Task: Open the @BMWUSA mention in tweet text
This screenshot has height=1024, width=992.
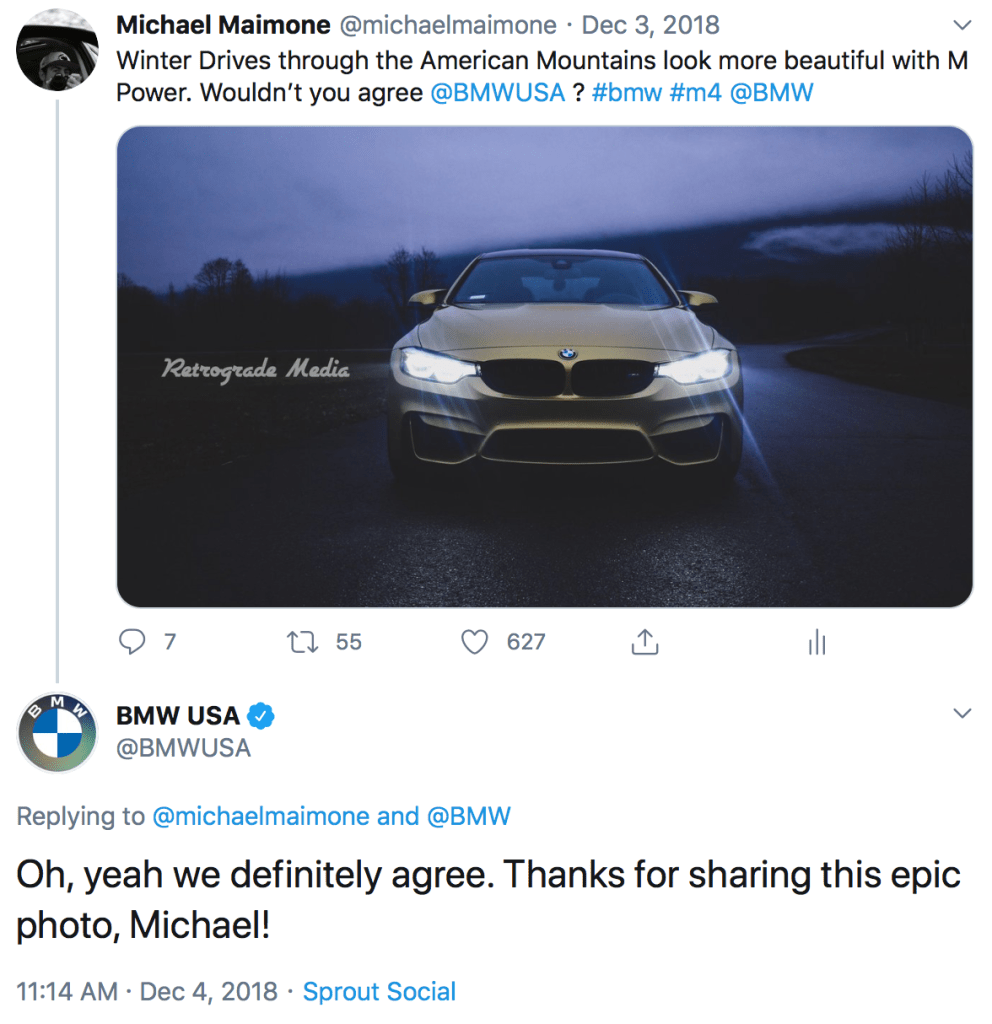Action: point(497,93)
